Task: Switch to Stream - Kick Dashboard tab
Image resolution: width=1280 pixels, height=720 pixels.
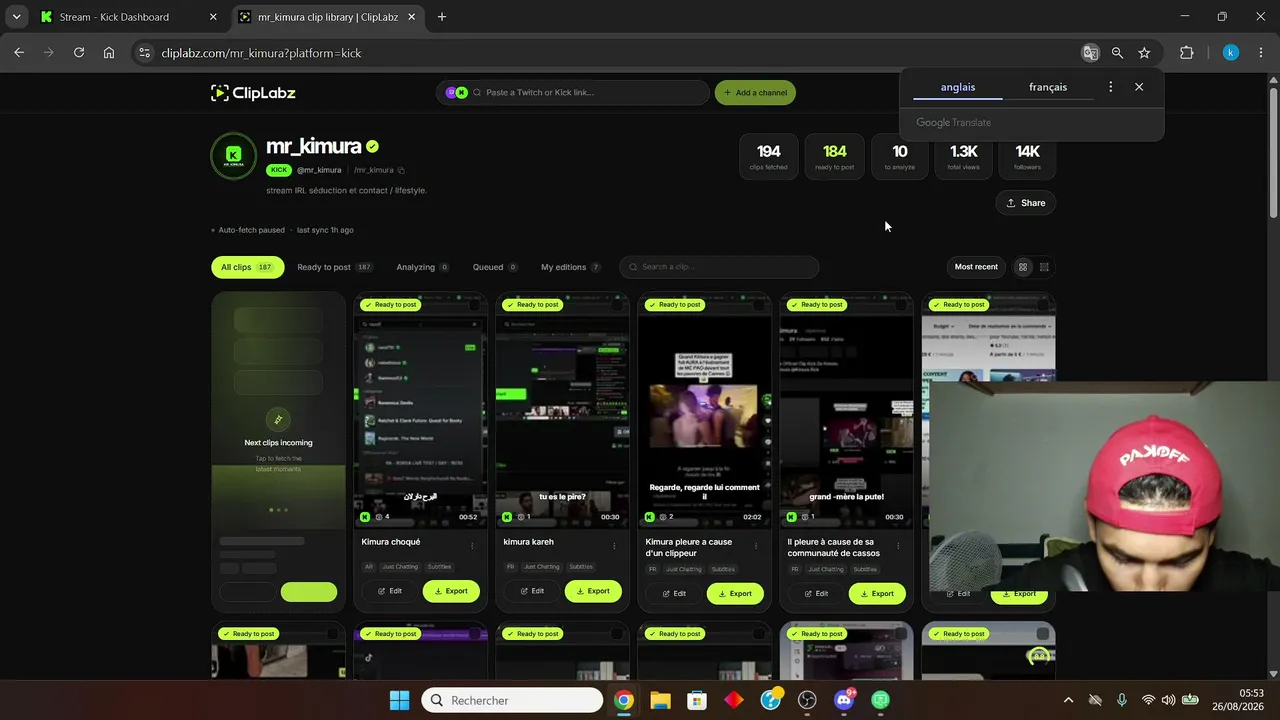Action: pyautogui.click(x=129, y=17)
